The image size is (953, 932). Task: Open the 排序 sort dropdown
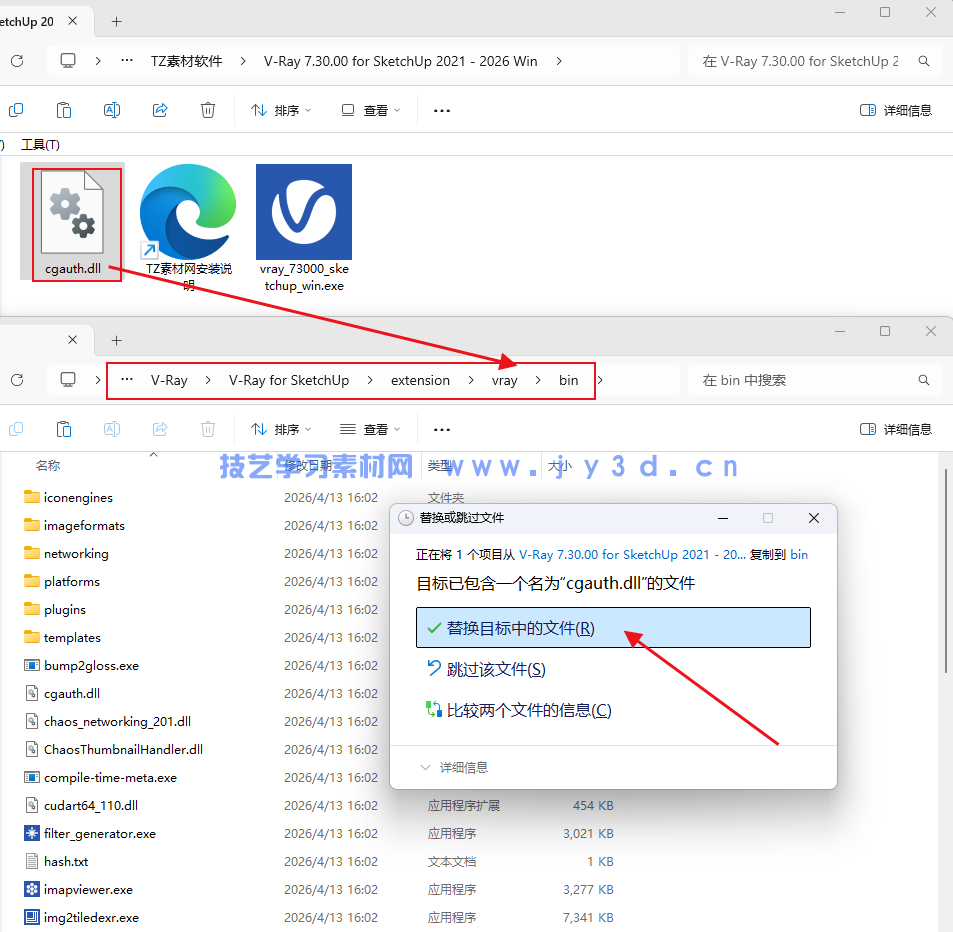click(x=281, y=109)
